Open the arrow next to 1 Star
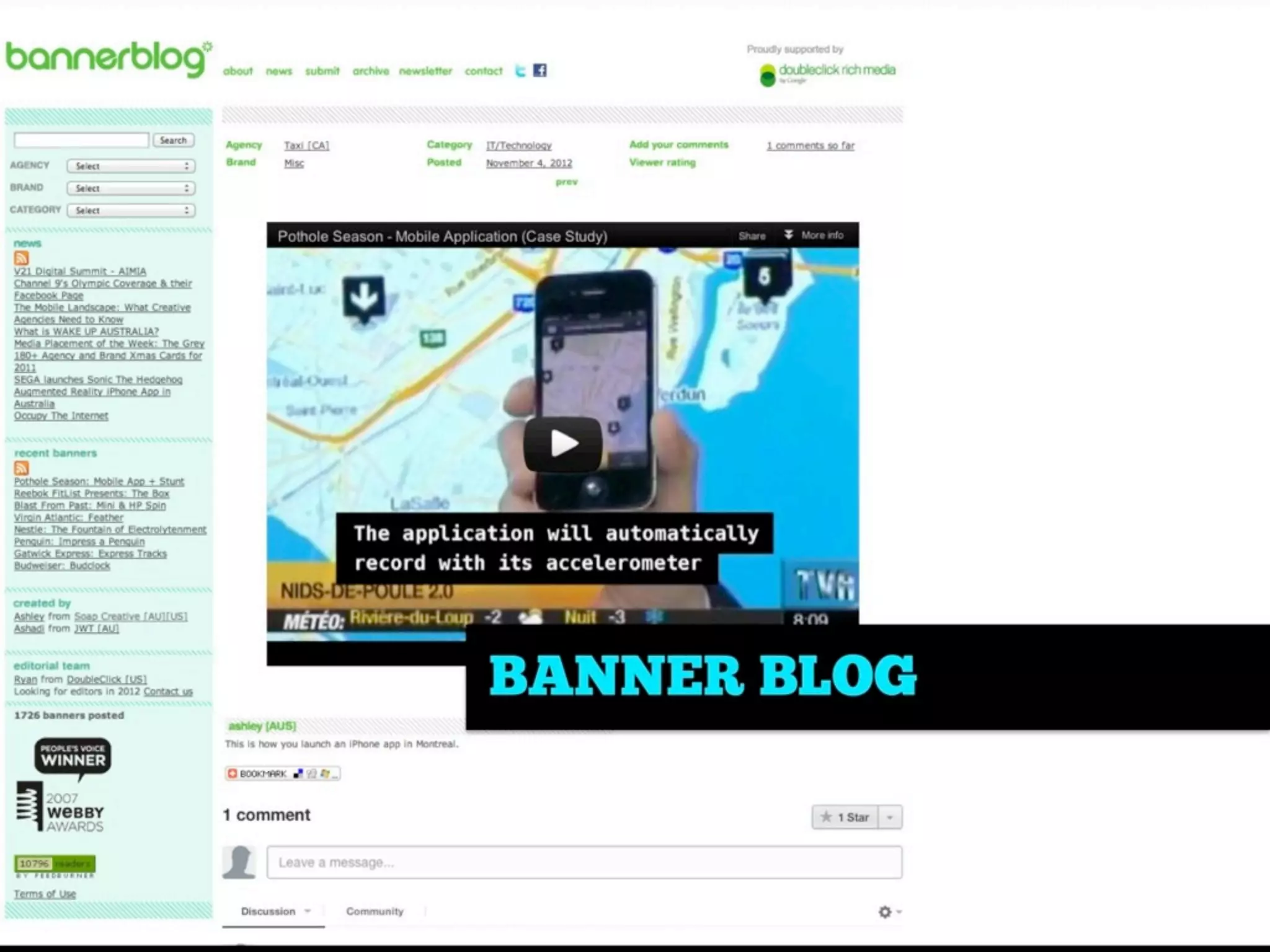 (890, 818)
